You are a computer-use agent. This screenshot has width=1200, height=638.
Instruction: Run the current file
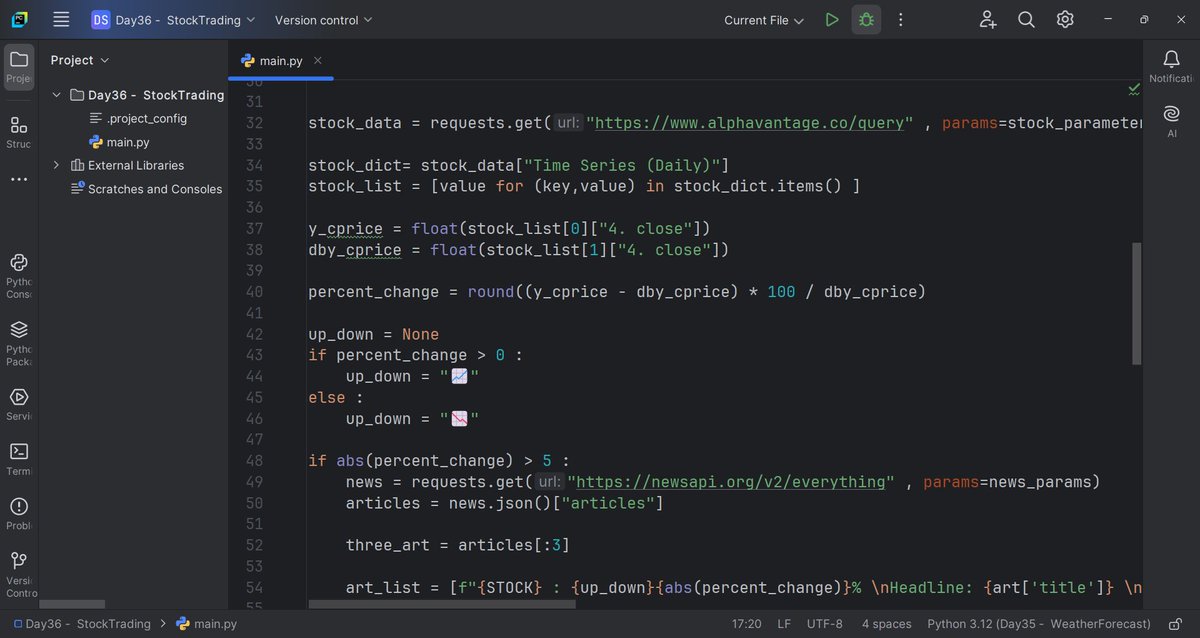tap(832, 19)
